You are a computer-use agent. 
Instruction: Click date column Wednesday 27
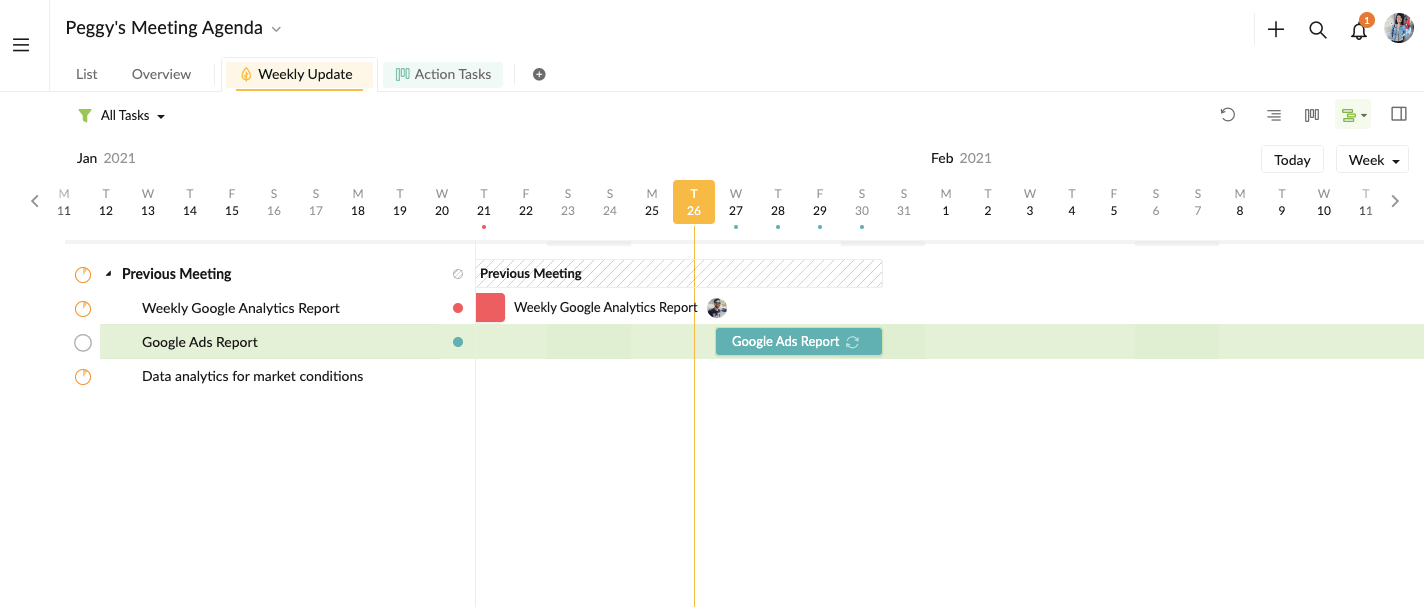pyautogui.click(x=736, y=202)
